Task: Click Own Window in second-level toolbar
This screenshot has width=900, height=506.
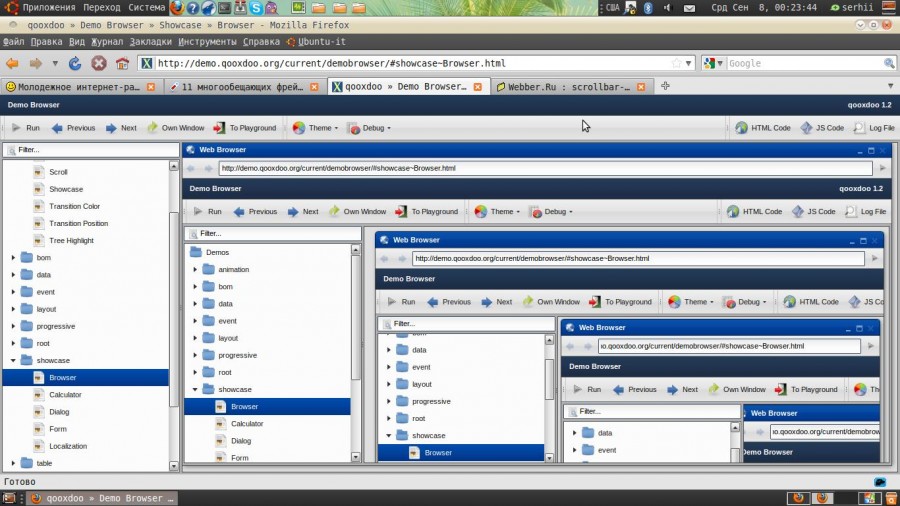Action: pos(358,212)
